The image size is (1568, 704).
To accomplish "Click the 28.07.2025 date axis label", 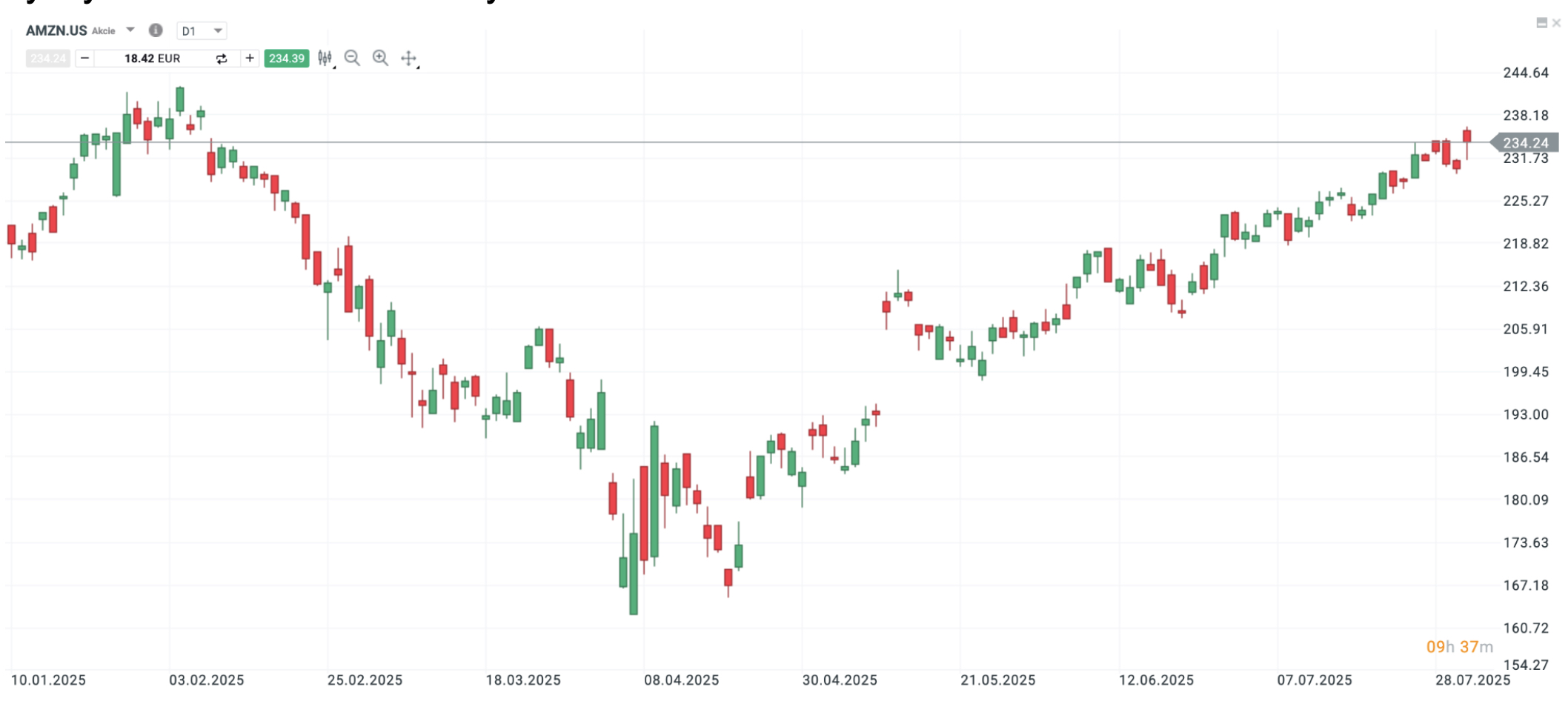I will point(1472,680).
